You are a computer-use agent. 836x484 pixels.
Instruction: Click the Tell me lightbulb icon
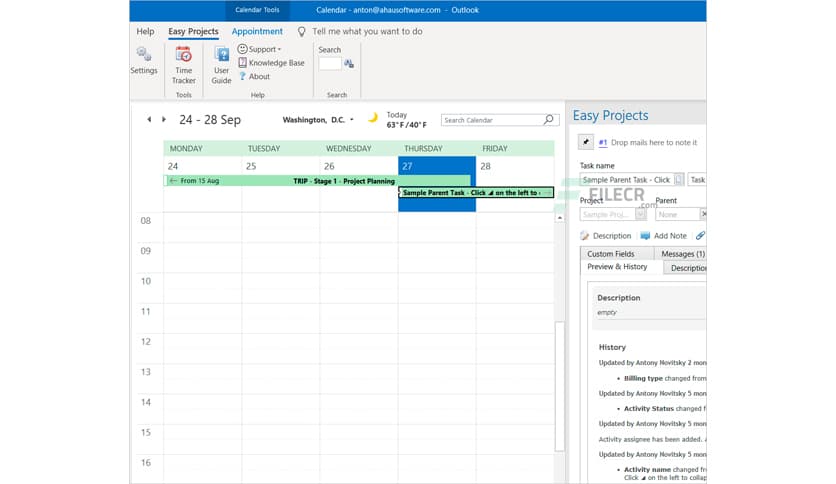[302, 32]
